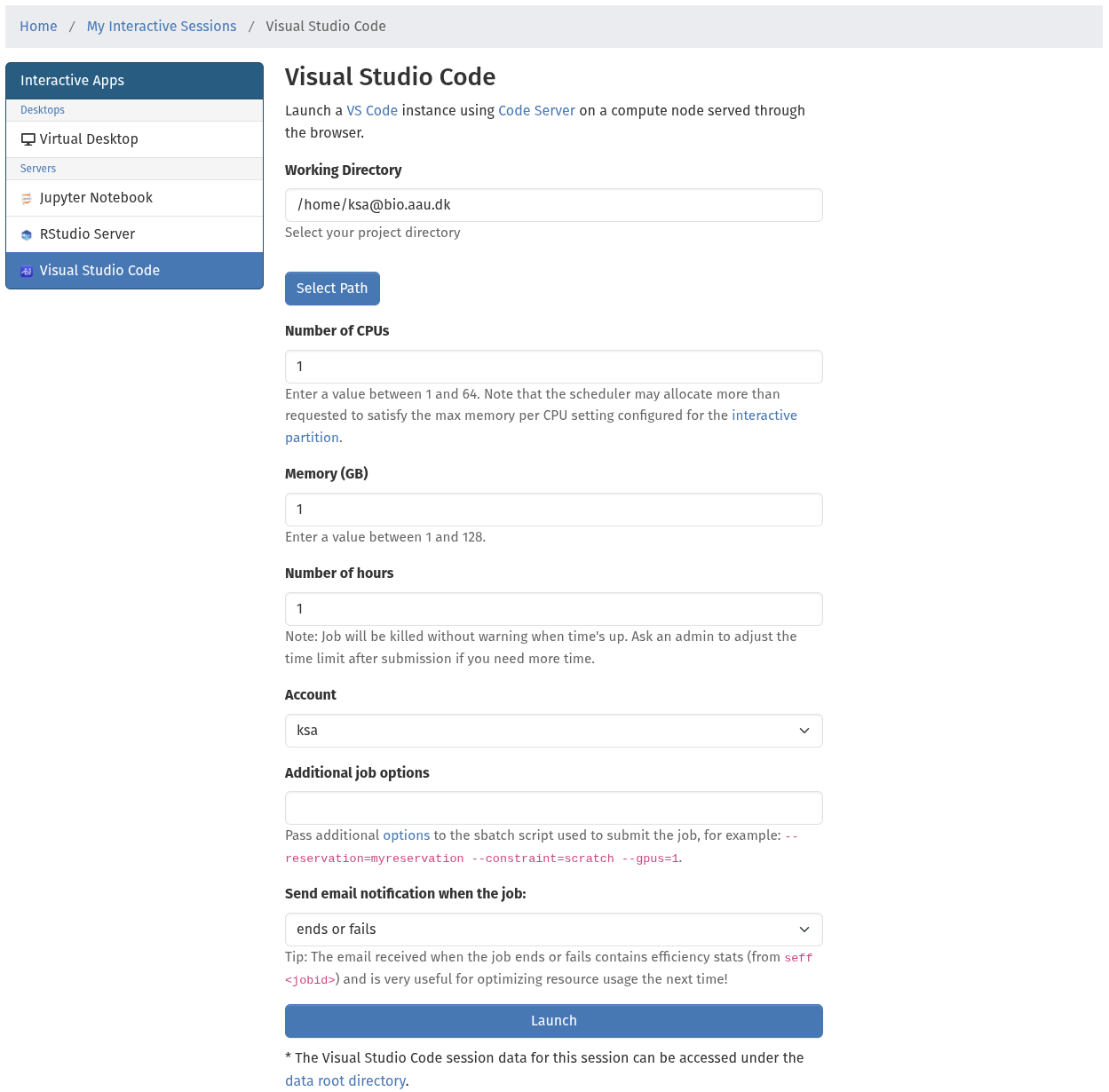Click the Jupyter Notebook logo icon

coord(27,199)
